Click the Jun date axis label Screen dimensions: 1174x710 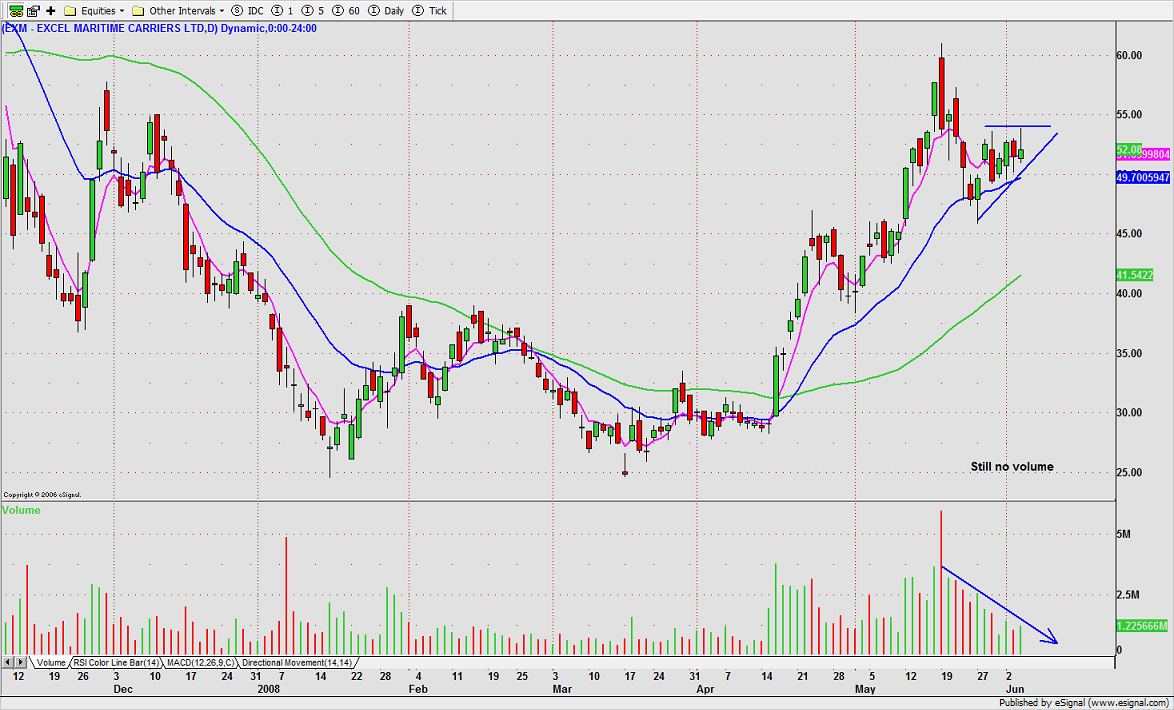coord(1014,688)
